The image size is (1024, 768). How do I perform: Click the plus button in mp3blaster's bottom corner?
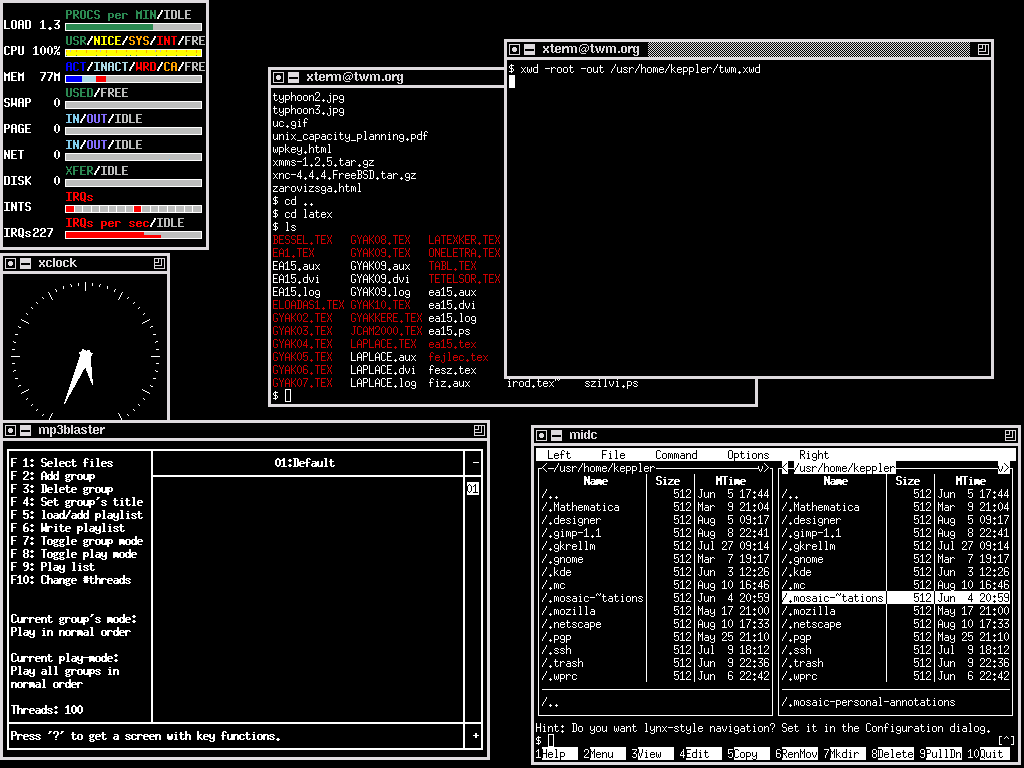pyautogui.click(x=475, y=736)
